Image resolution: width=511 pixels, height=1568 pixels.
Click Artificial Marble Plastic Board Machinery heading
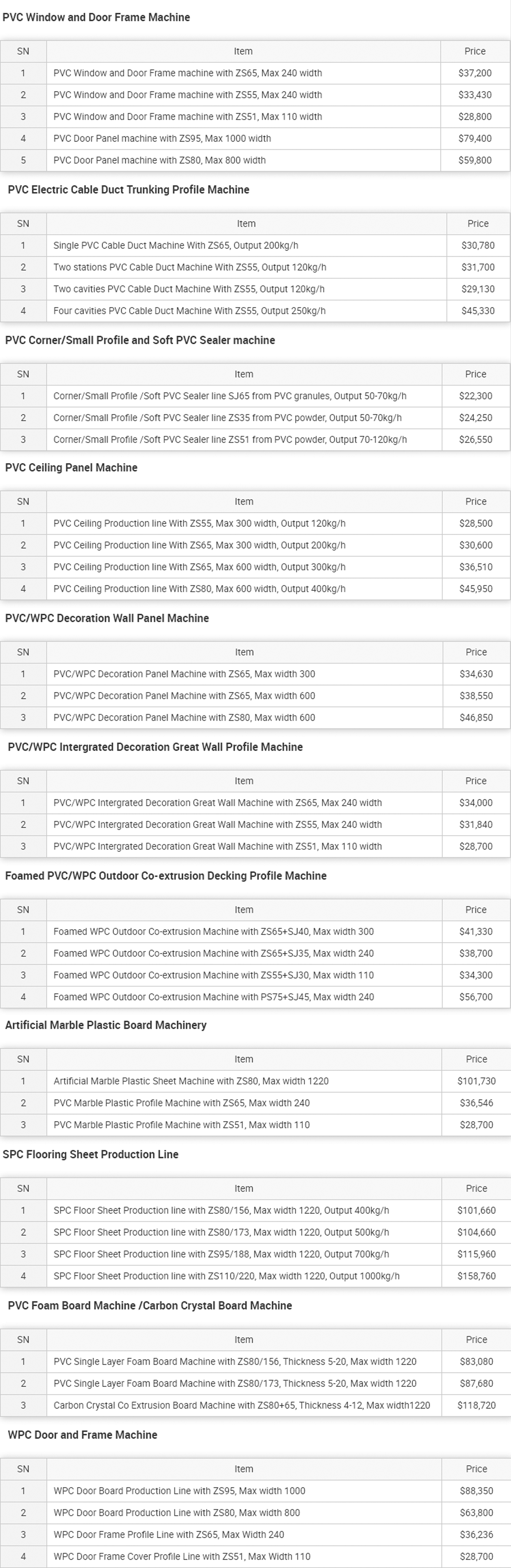click(x=106, y=1025)
